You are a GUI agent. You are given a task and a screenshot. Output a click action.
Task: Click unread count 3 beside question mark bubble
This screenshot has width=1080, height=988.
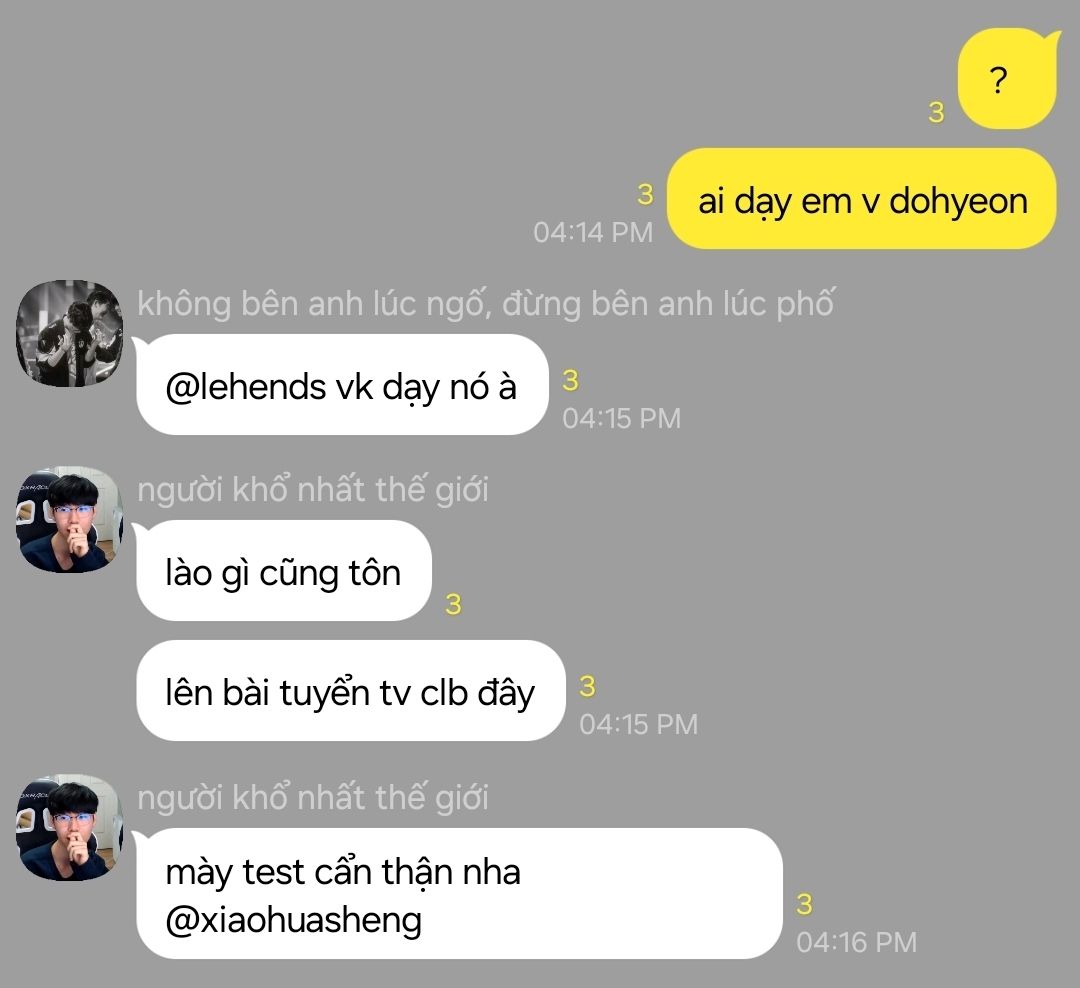coord(936,112)
